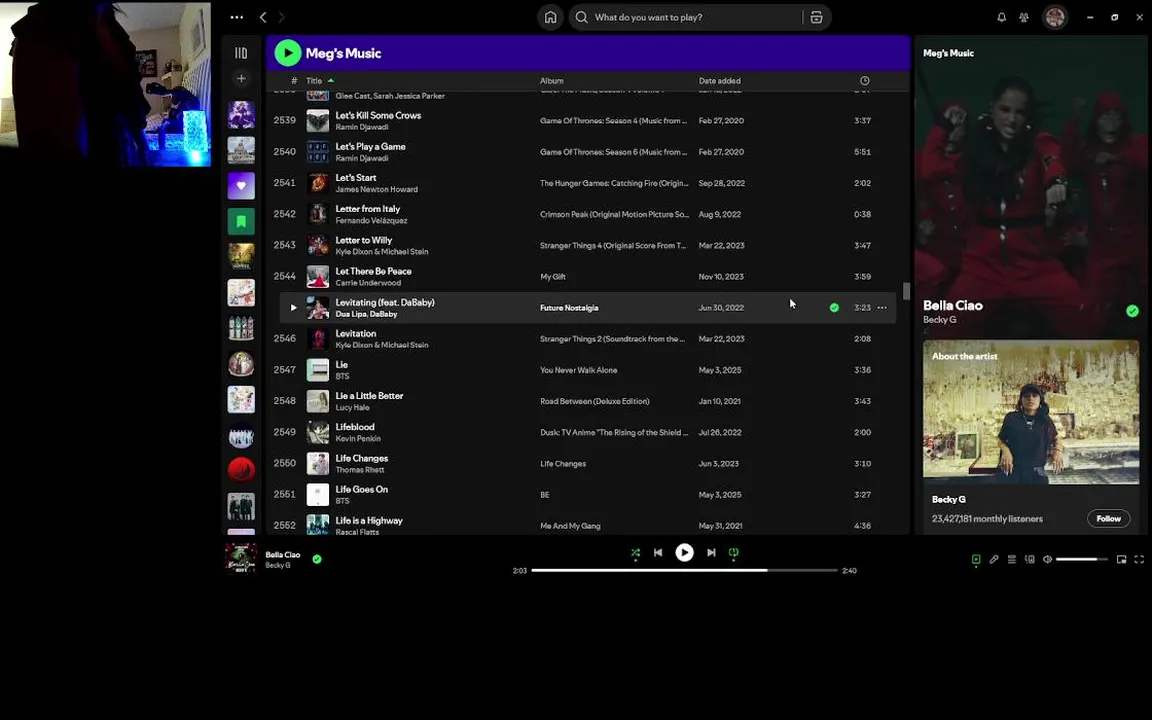The image size is (1152, 720).
Task: Toggle the repeat mode
Action: 733,553
